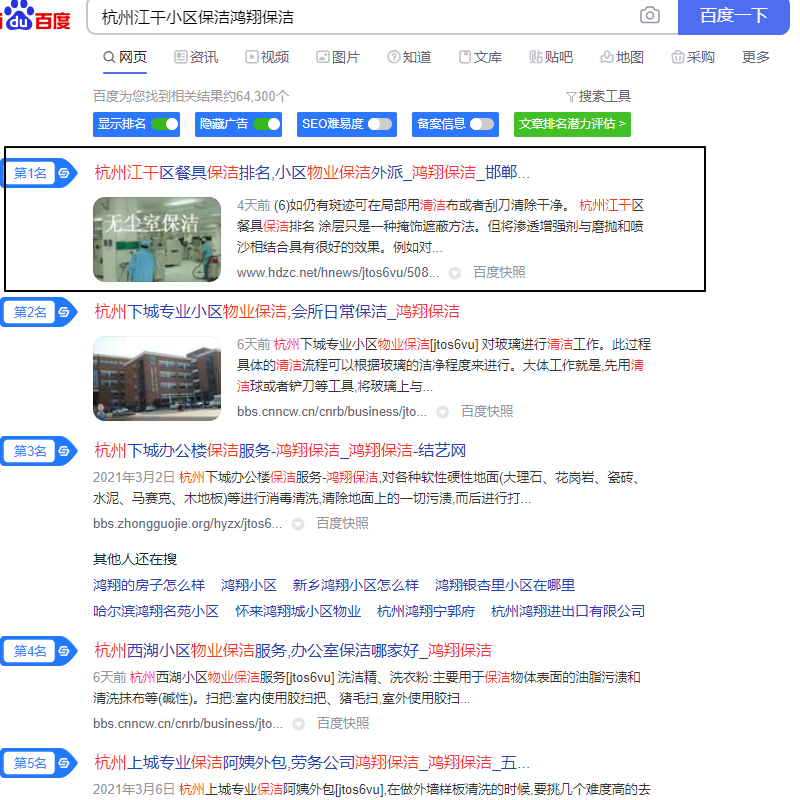Viewport: 800px width, 800px height.
Task: Select the 网页 search tab
Action: click(x=125, y=57)
